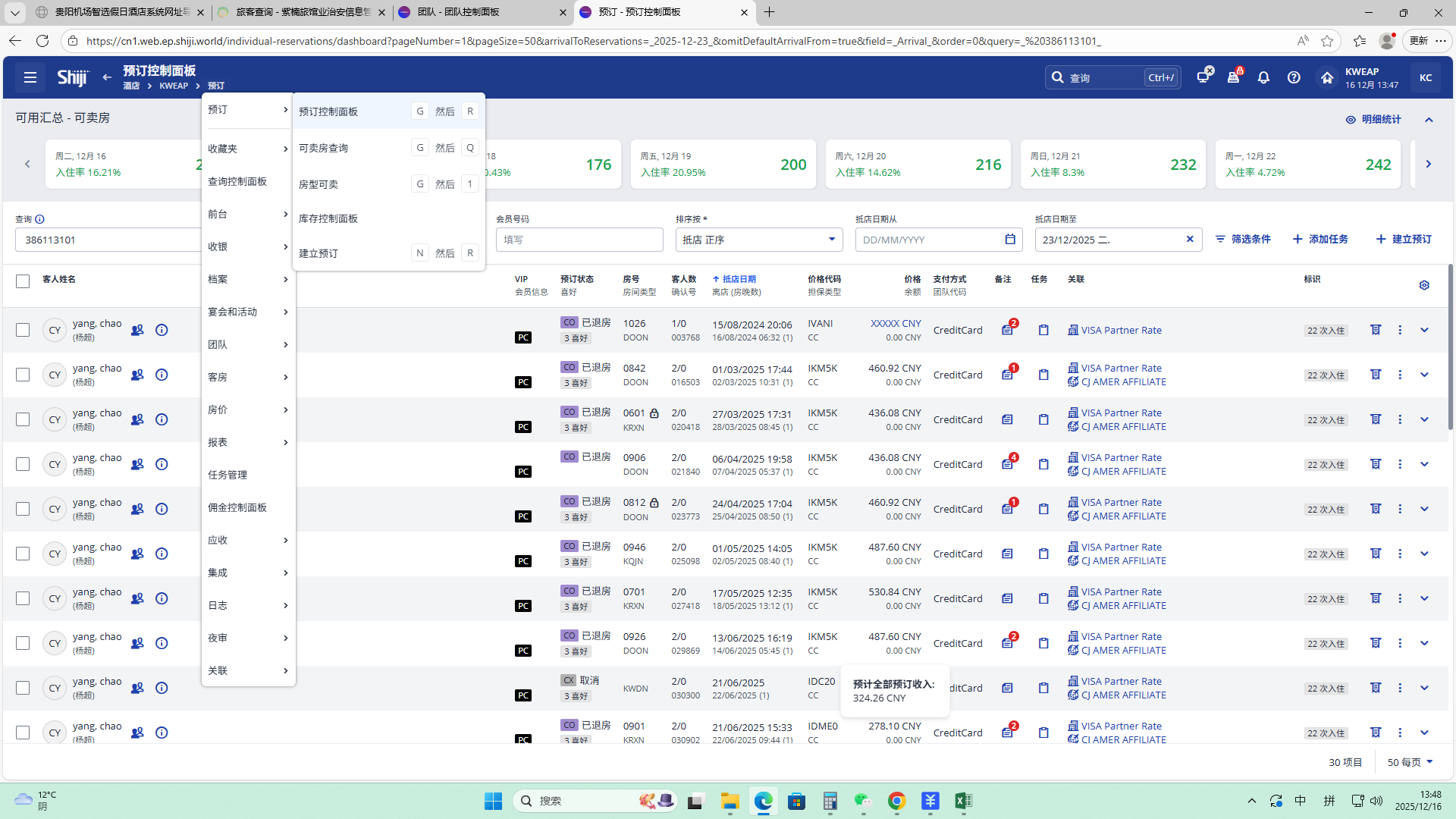Click 筛选条件 filter button
The image size is (1456, 819).
pos(1243,239)
